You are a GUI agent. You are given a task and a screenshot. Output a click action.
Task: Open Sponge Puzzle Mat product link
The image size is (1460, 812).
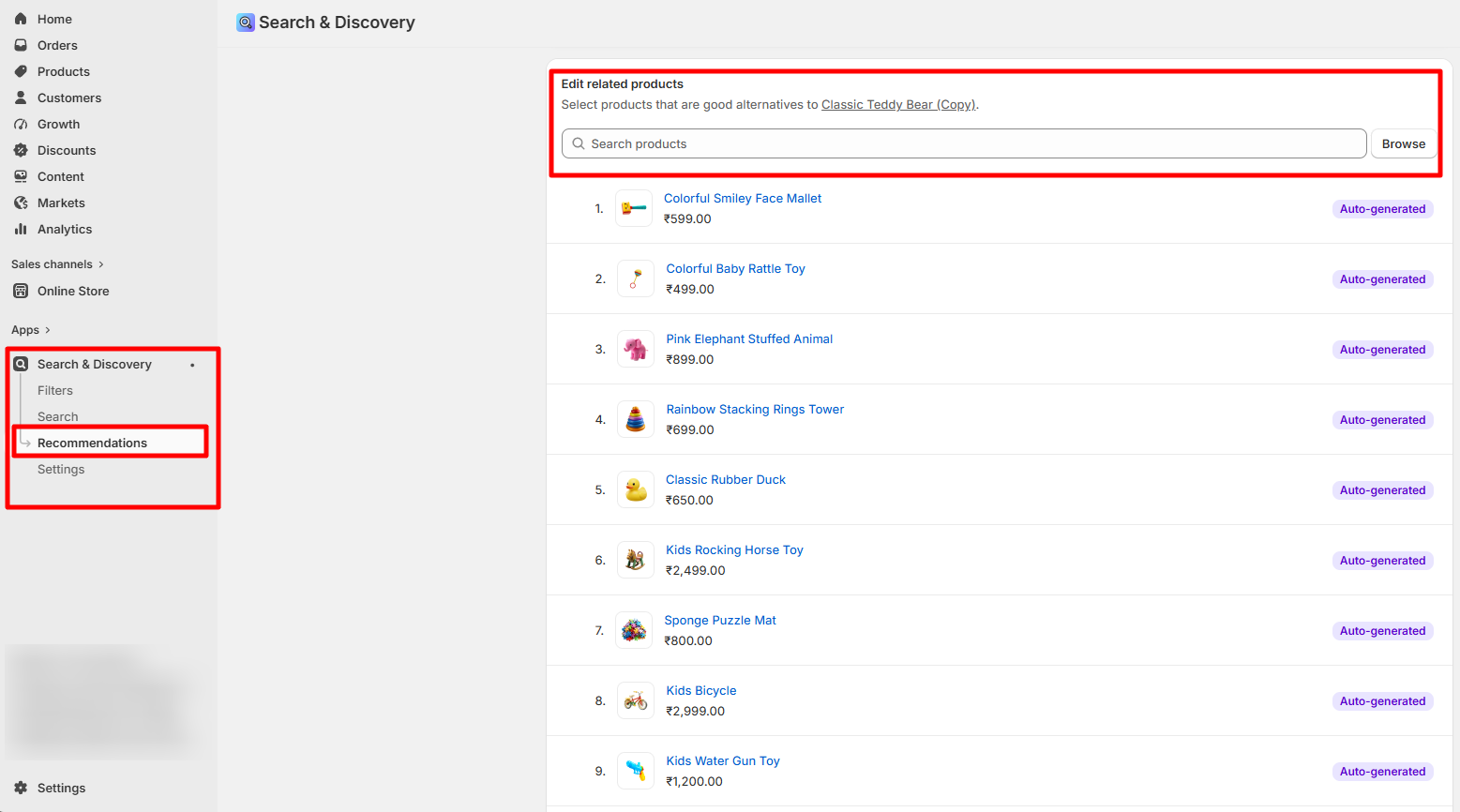[720, 620]
